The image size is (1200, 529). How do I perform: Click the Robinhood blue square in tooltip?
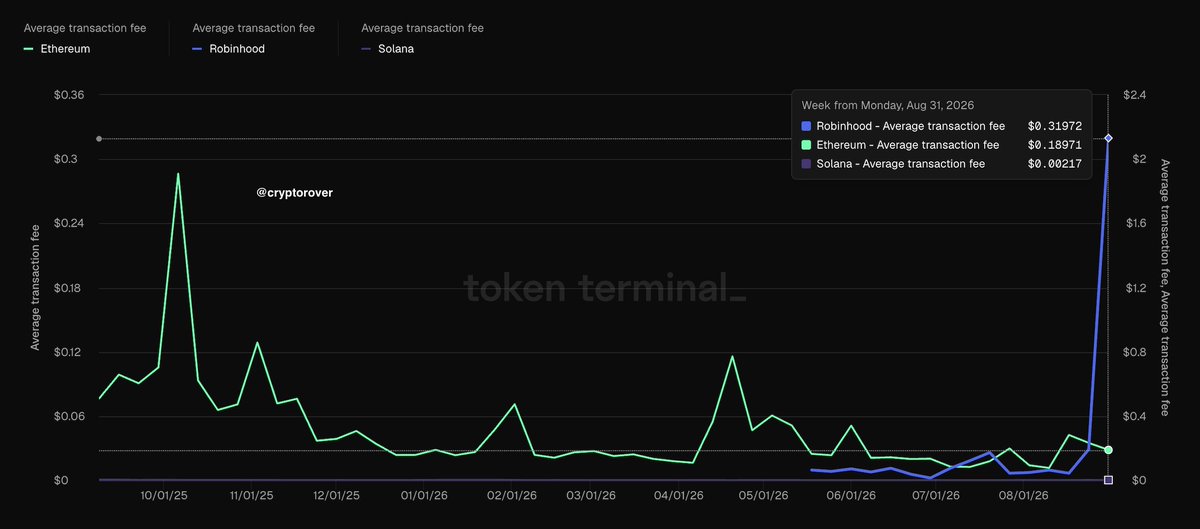pos(807,126)
